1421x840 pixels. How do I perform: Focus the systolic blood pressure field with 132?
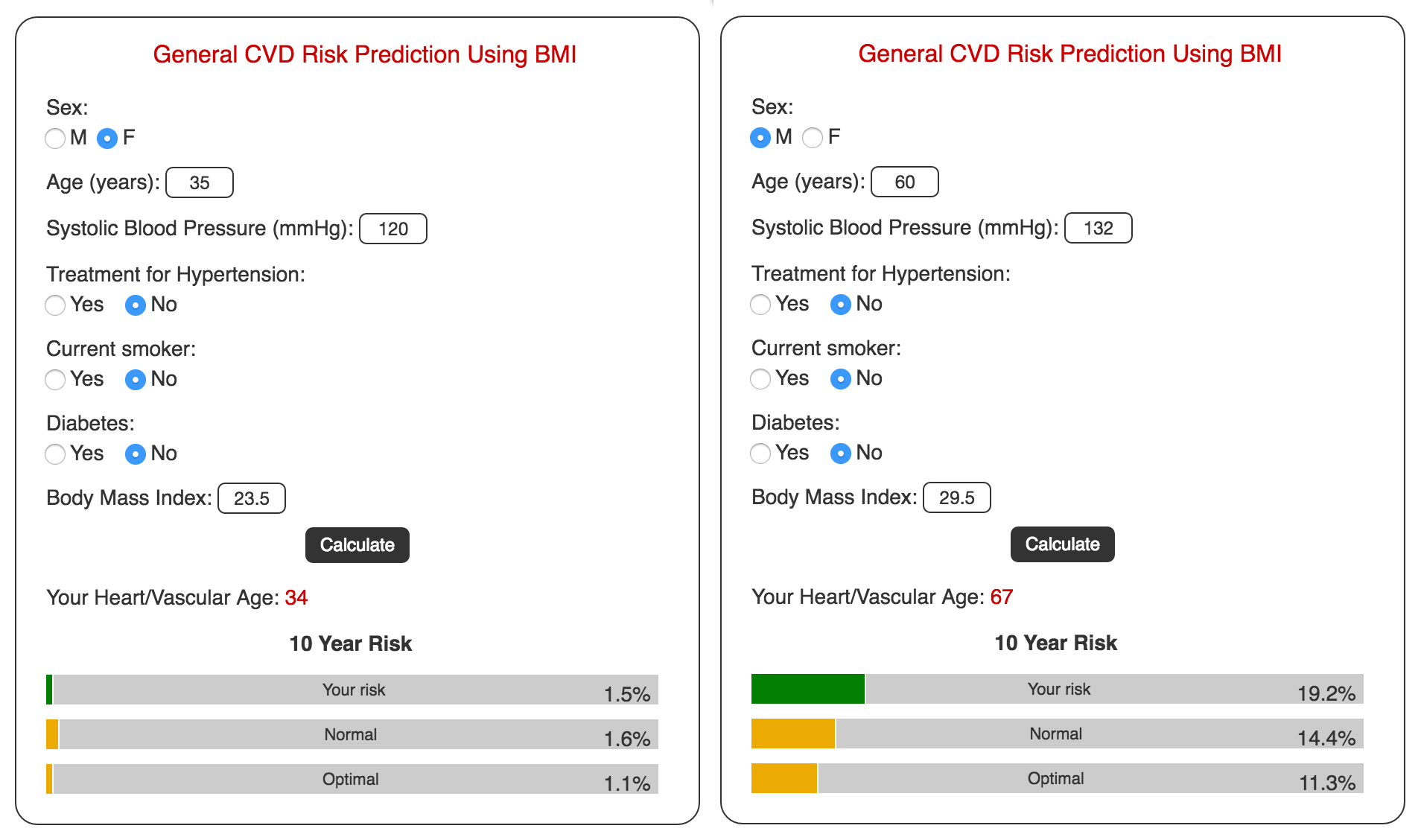[x=1099, y=229]
